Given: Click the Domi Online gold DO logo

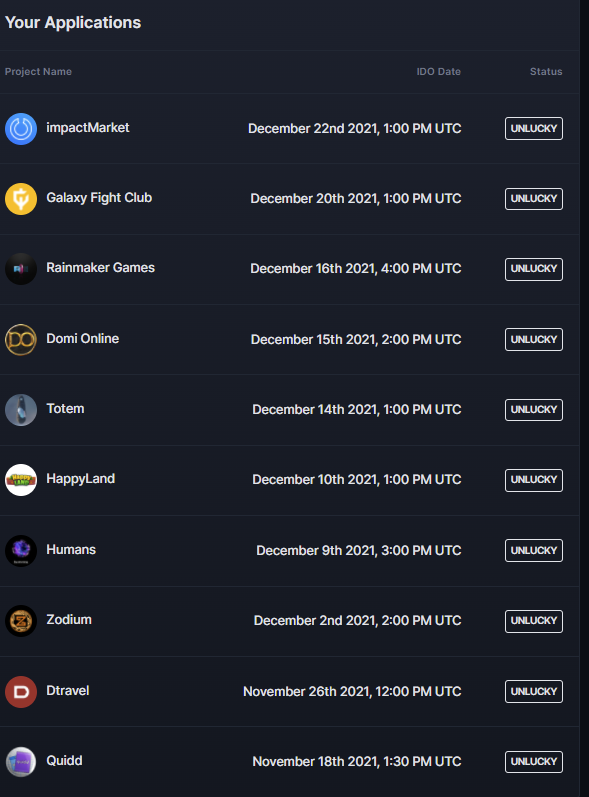Looking at the screenshot, I should (21, 340).
